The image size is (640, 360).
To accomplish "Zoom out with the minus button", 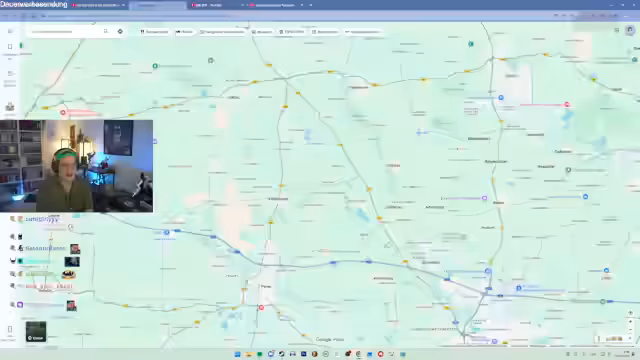I will [x=630, y=330].
